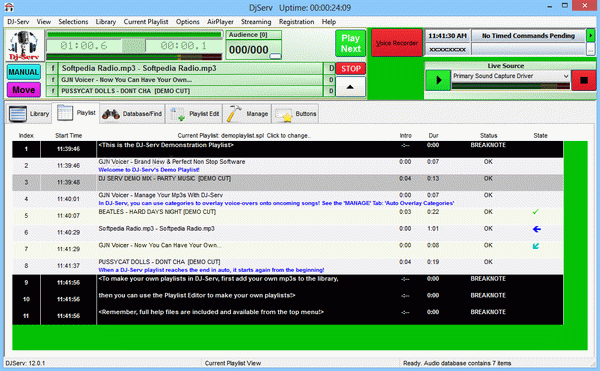Image resolution: width=600 pixels, height=371 pixels.
Task: Click the Start Time column header
Action: 68,135
